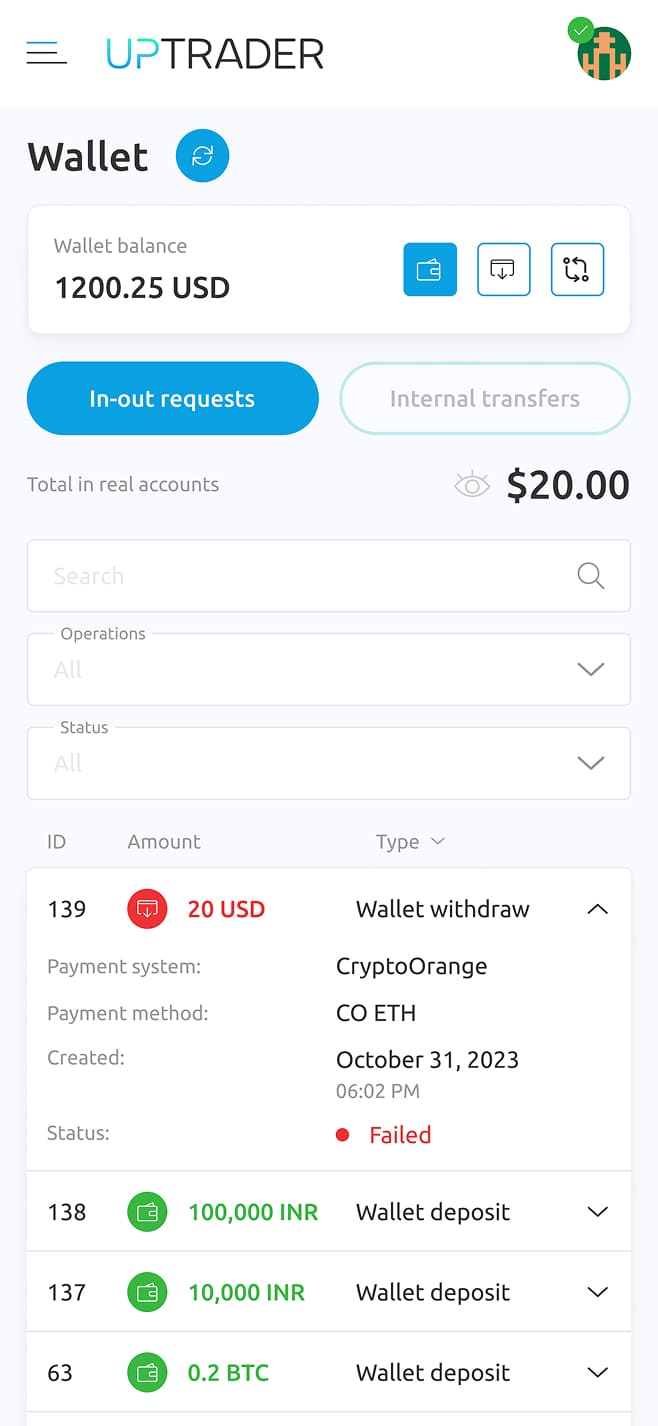Click the green deposit icon of request 138

tap(147, 1212)
